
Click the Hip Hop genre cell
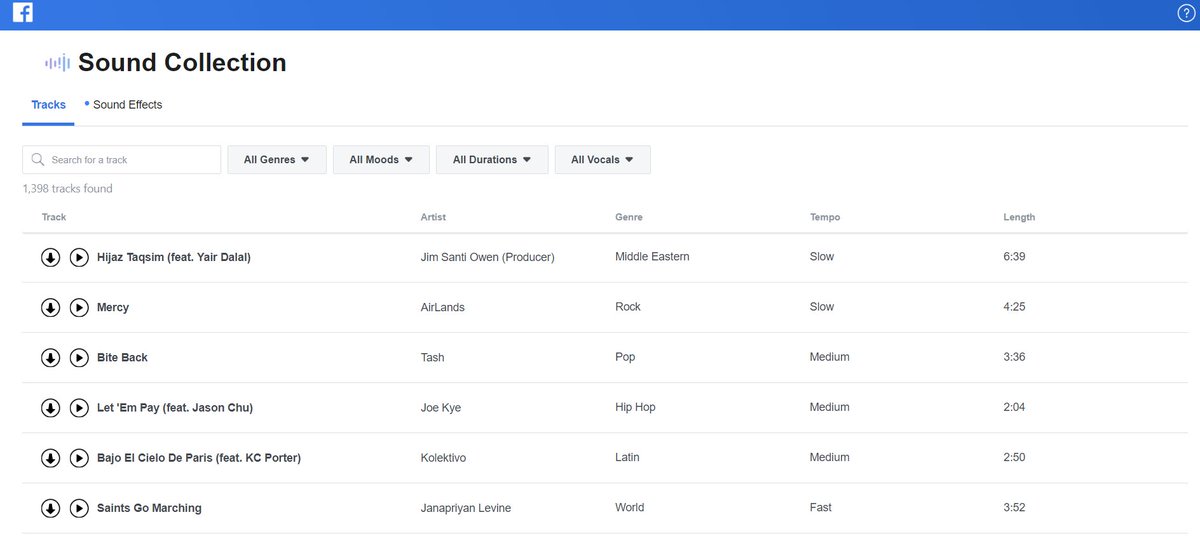point(635,407)
